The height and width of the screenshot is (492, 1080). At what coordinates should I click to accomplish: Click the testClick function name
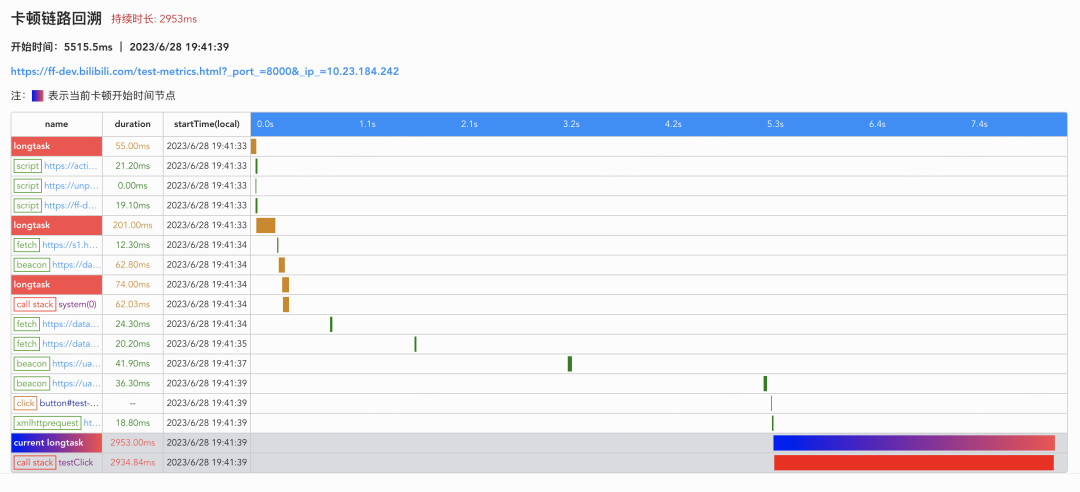pos(76,462)
